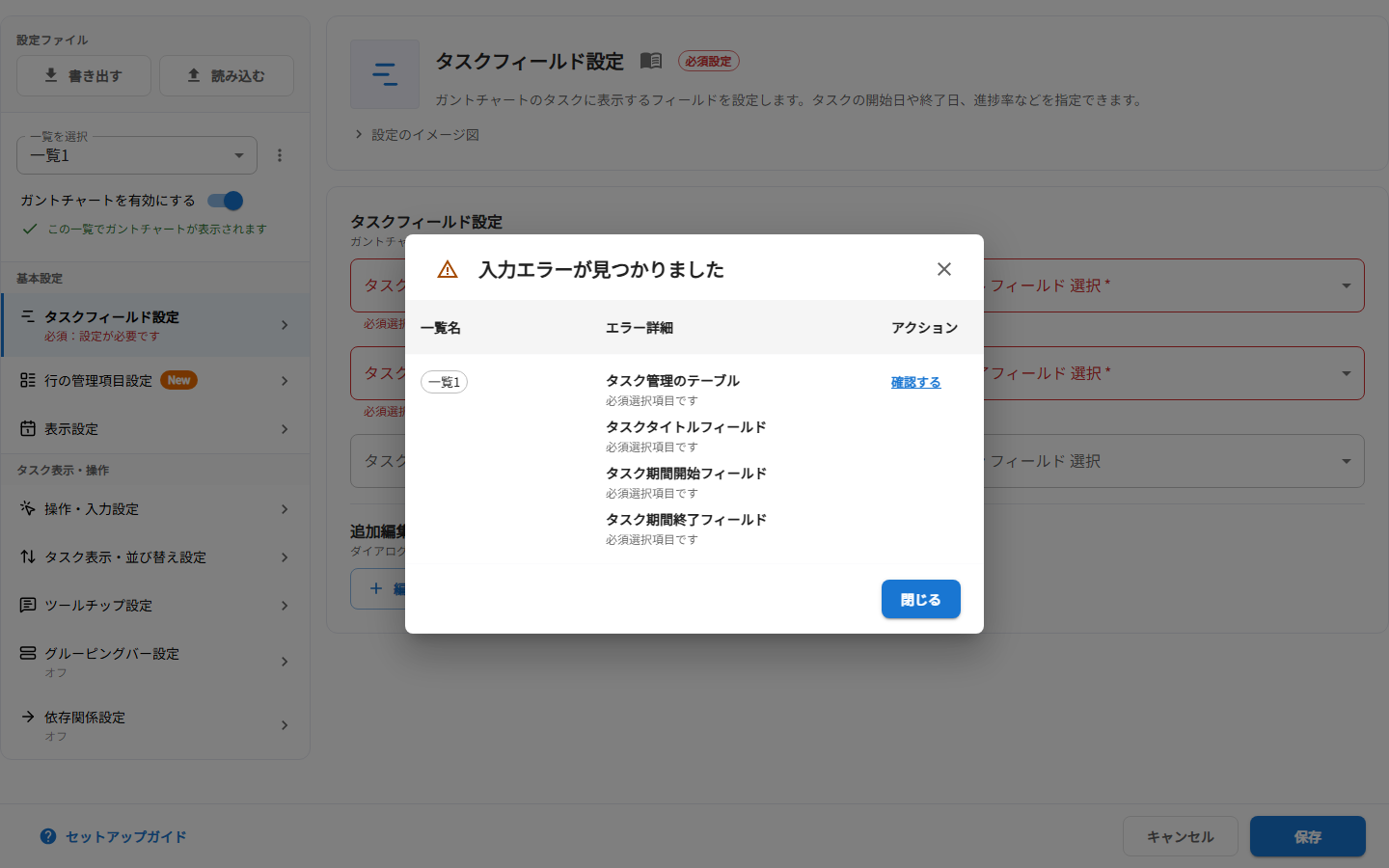
Task: Open グルーピングバー設定 in the sidebar
Action: (155, 662)
